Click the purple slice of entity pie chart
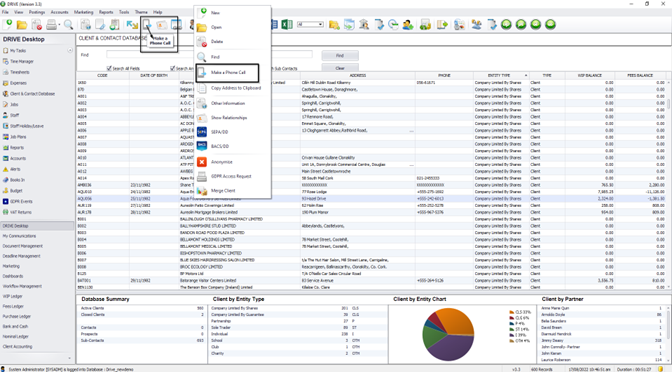672x372 pixels. 452,348
